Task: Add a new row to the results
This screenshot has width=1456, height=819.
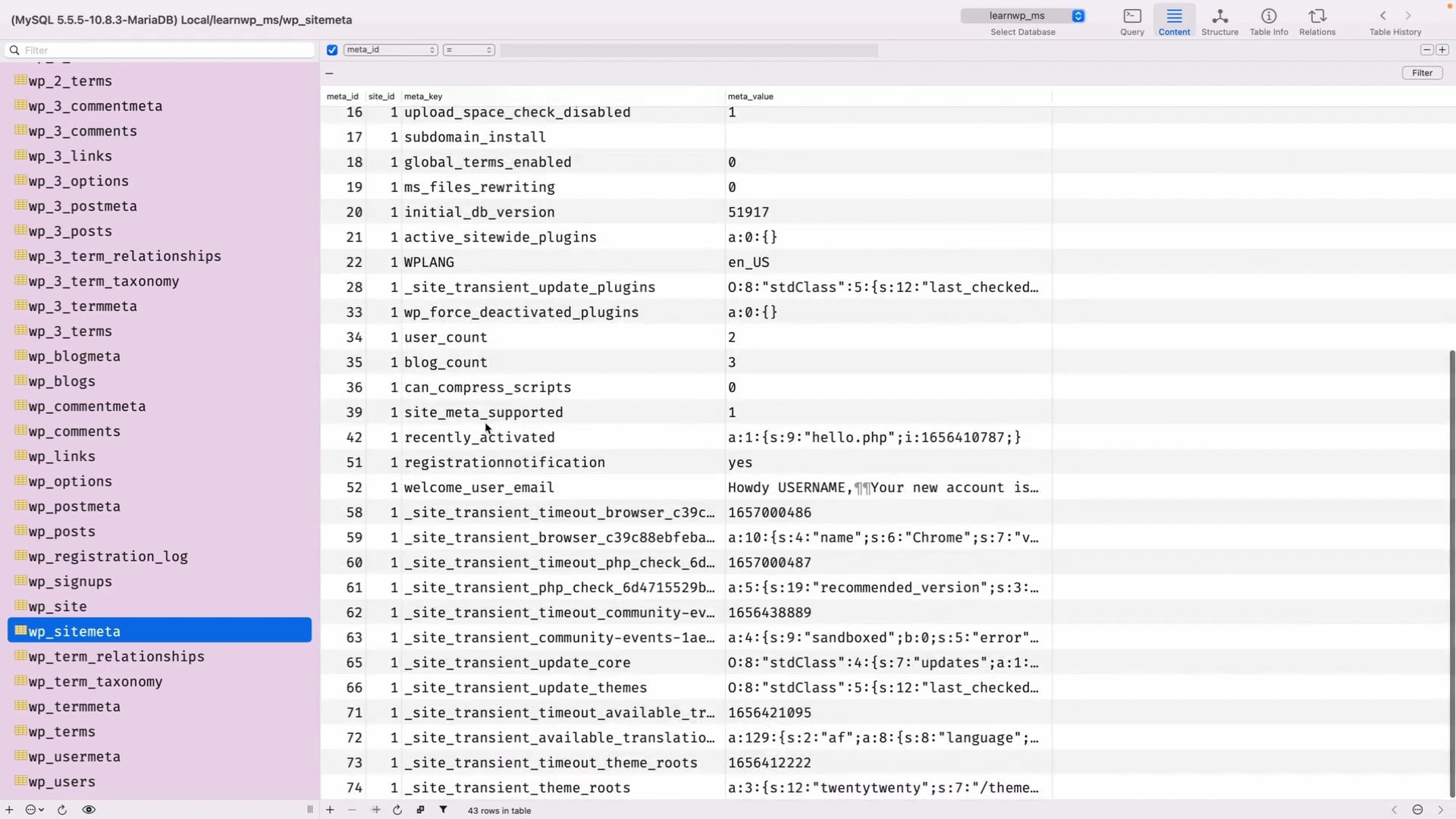Action: point(329,809)
